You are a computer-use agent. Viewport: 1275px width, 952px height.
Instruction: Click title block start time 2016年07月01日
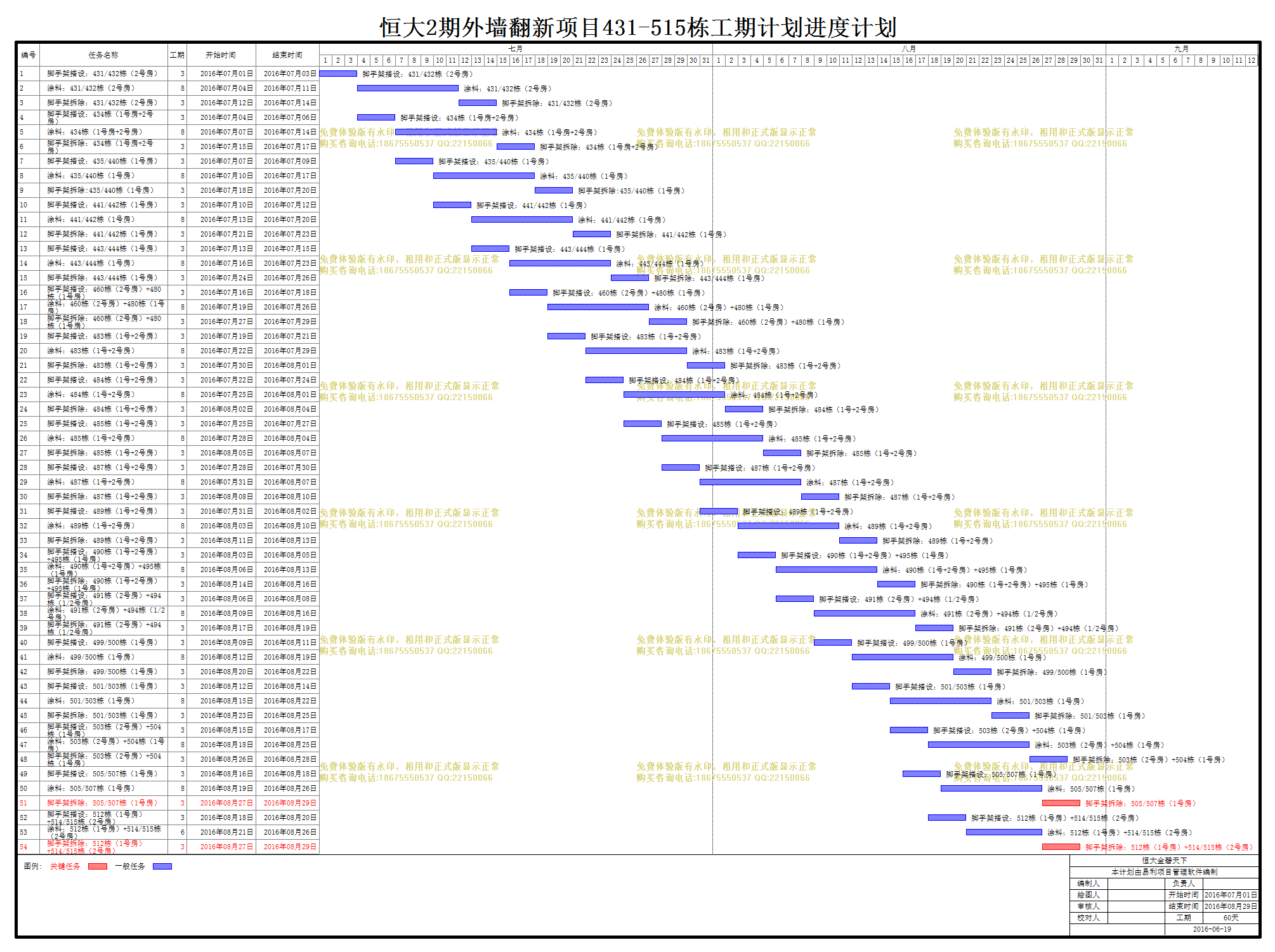coord(1231,895)
